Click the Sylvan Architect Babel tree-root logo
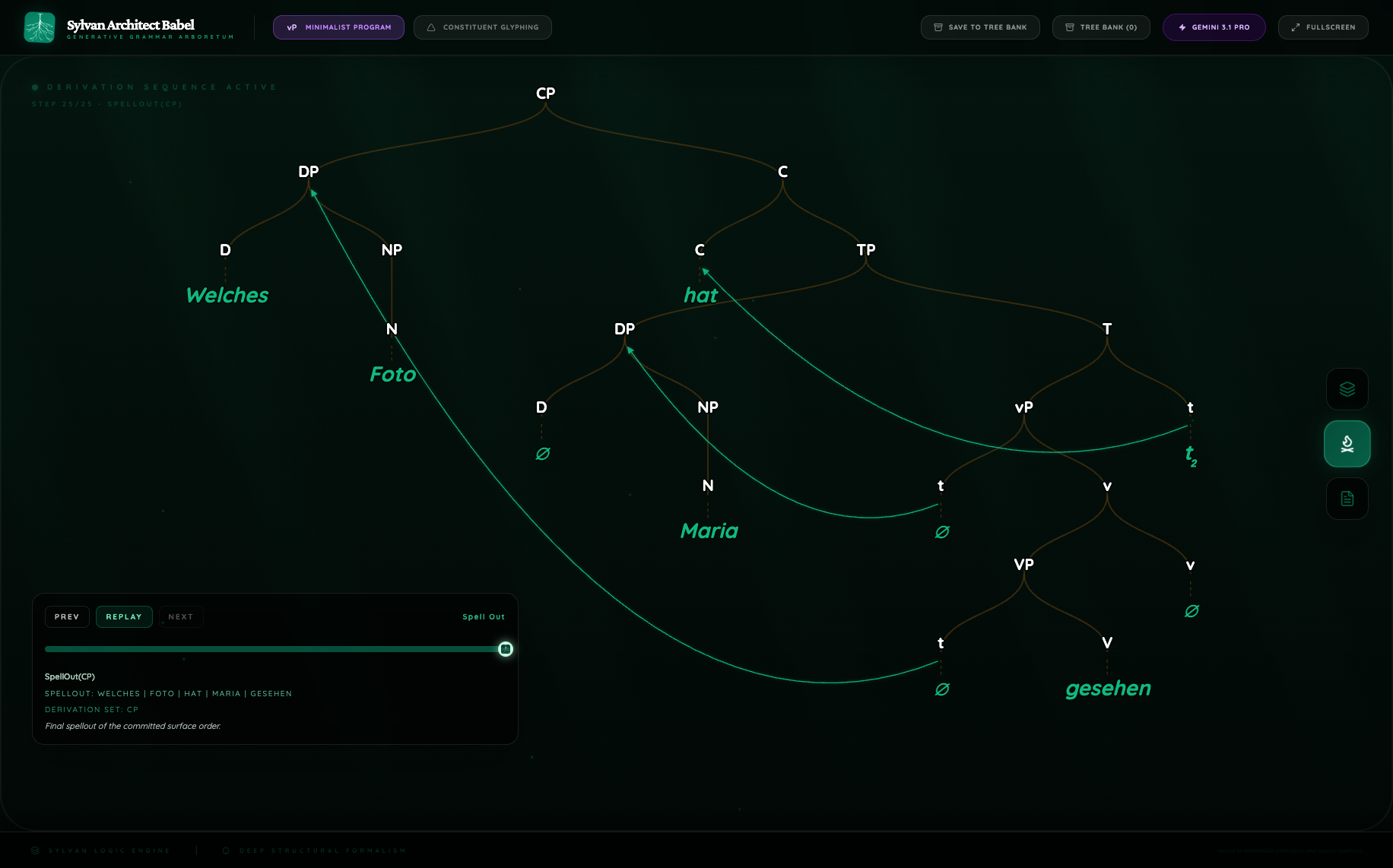This screenshot has width=1393, height=868. [x=40, y=27]
